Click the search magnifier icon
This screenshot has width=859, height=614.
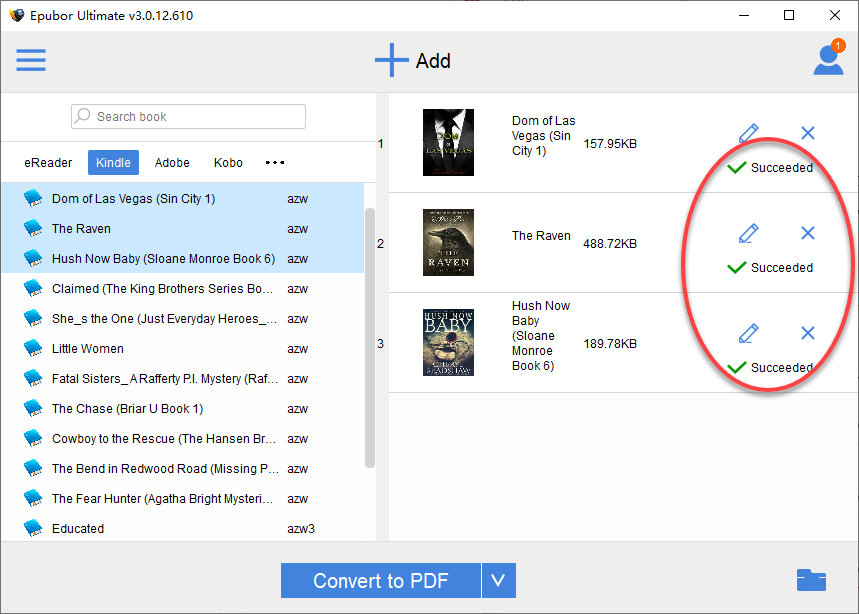coord(83,116)
